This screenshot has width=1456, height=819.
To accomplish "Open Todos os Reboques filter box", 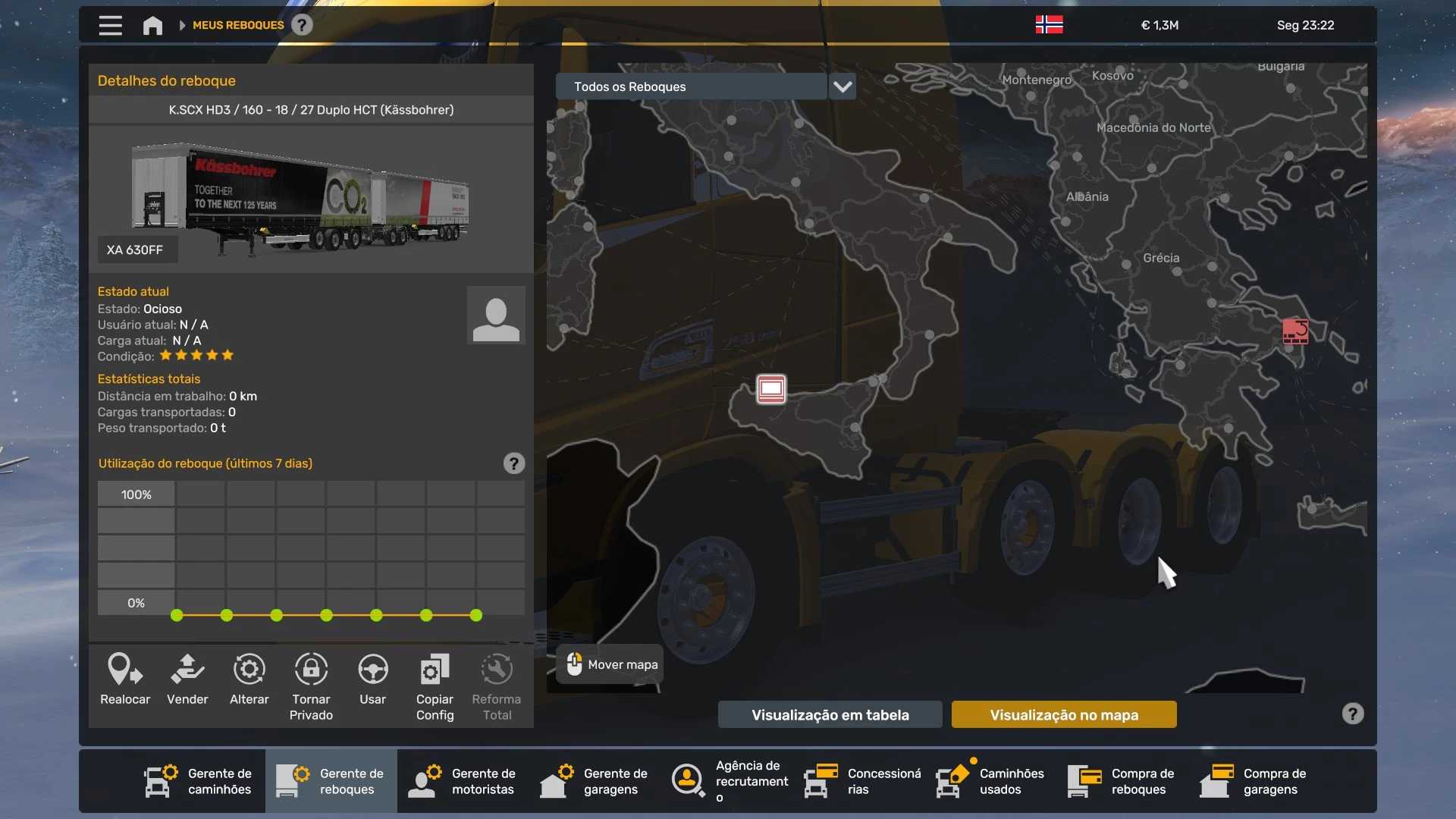I will coord(690,86).
